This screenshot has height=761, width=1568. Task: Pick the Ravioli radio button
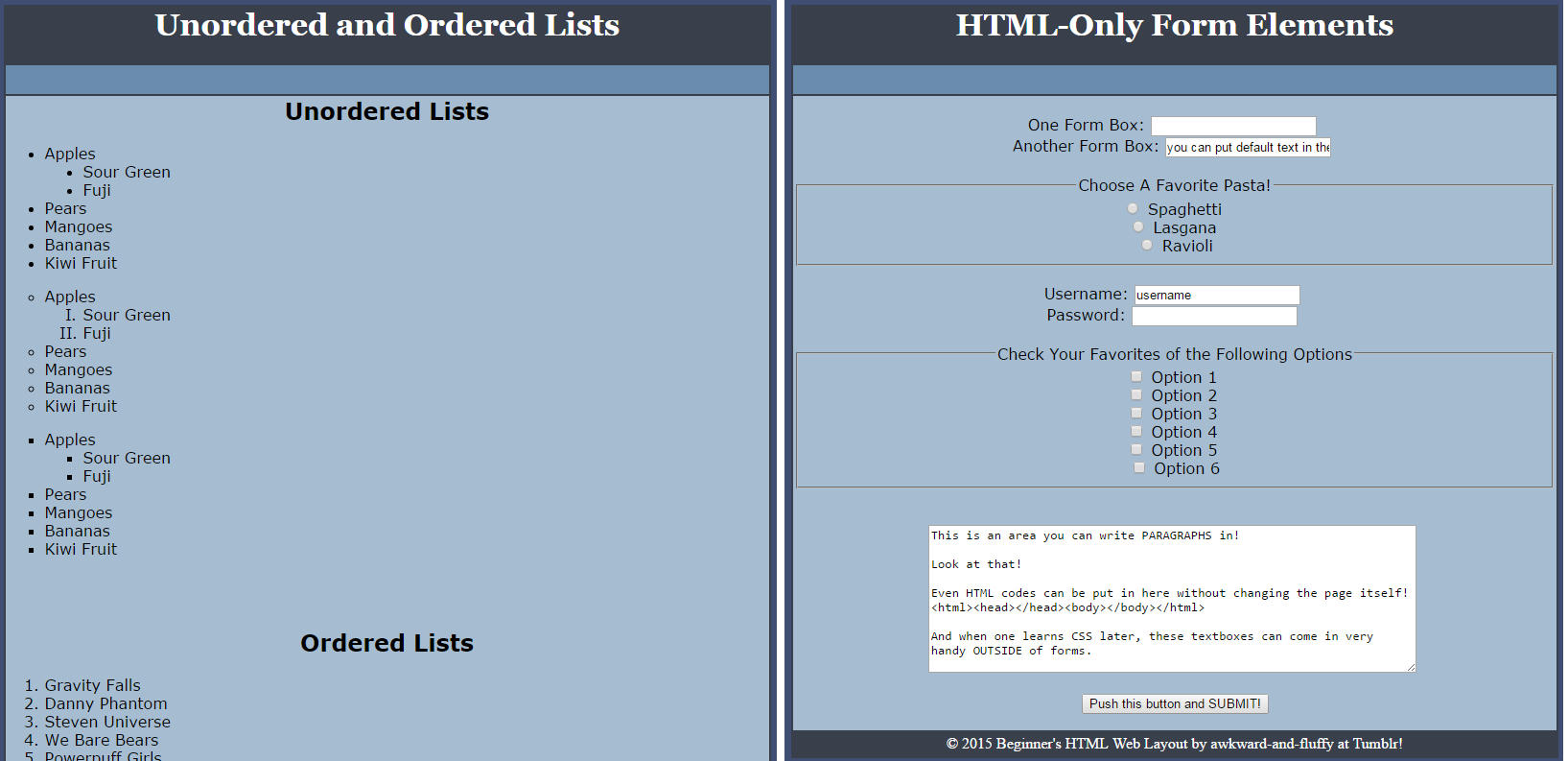[1147, 245]
